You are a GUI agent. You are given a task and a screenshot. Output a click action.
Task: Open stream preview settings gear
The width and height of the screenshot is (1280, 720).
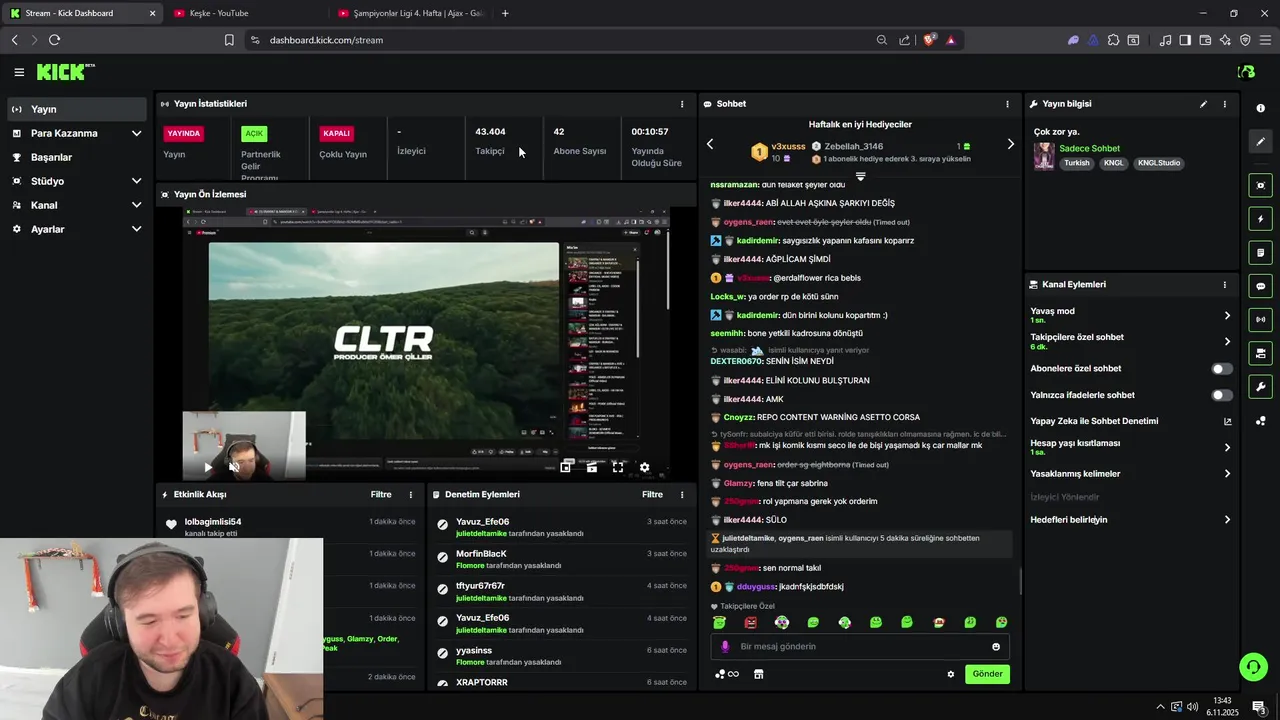[644, 467]
